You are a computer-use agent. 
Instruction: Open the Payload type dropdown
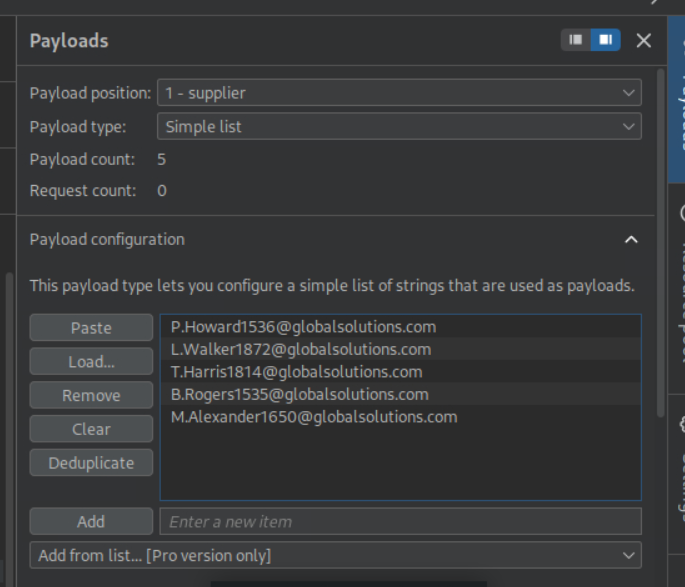[x=398, y=127]
